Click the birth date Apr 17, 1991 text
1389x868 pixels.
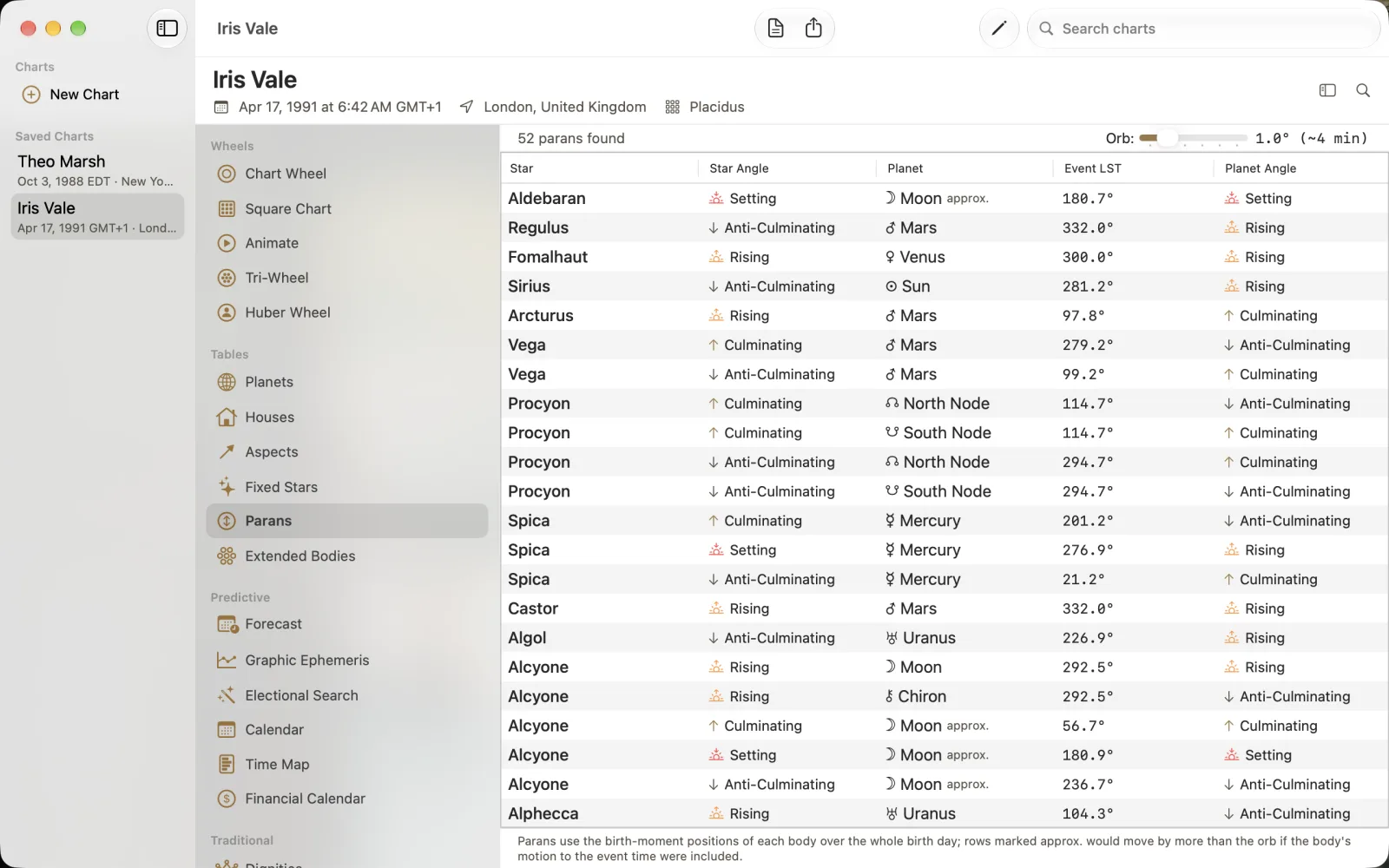tap(340, 107)
